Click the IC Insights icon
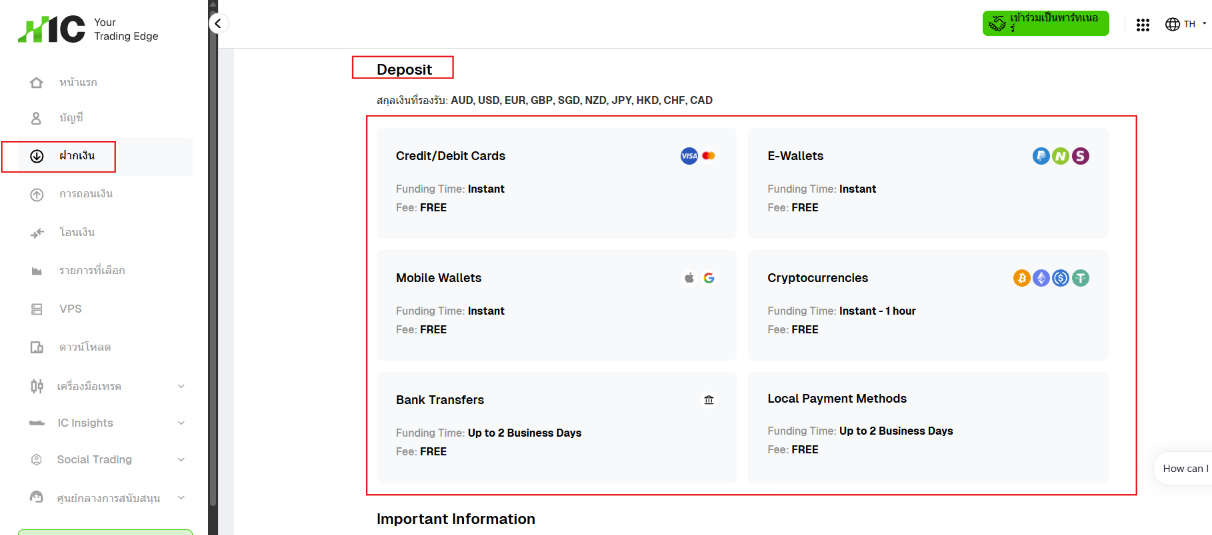Viewport: 1212px width, 535px height. (x=37, y=423)
